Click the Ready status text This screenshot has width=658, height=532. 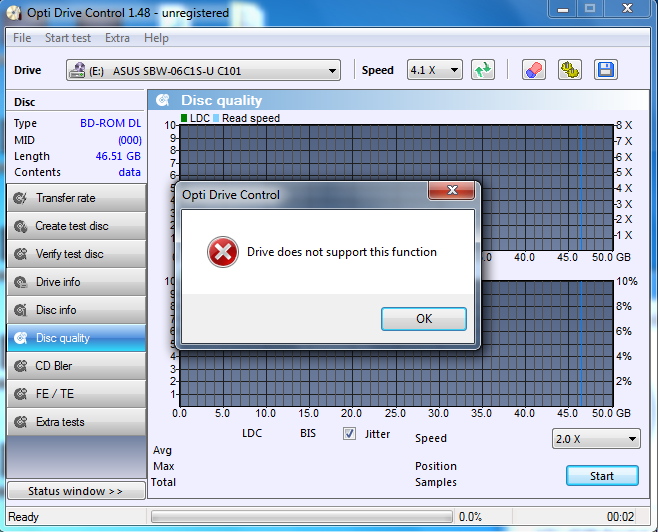[x=24, y=516]
